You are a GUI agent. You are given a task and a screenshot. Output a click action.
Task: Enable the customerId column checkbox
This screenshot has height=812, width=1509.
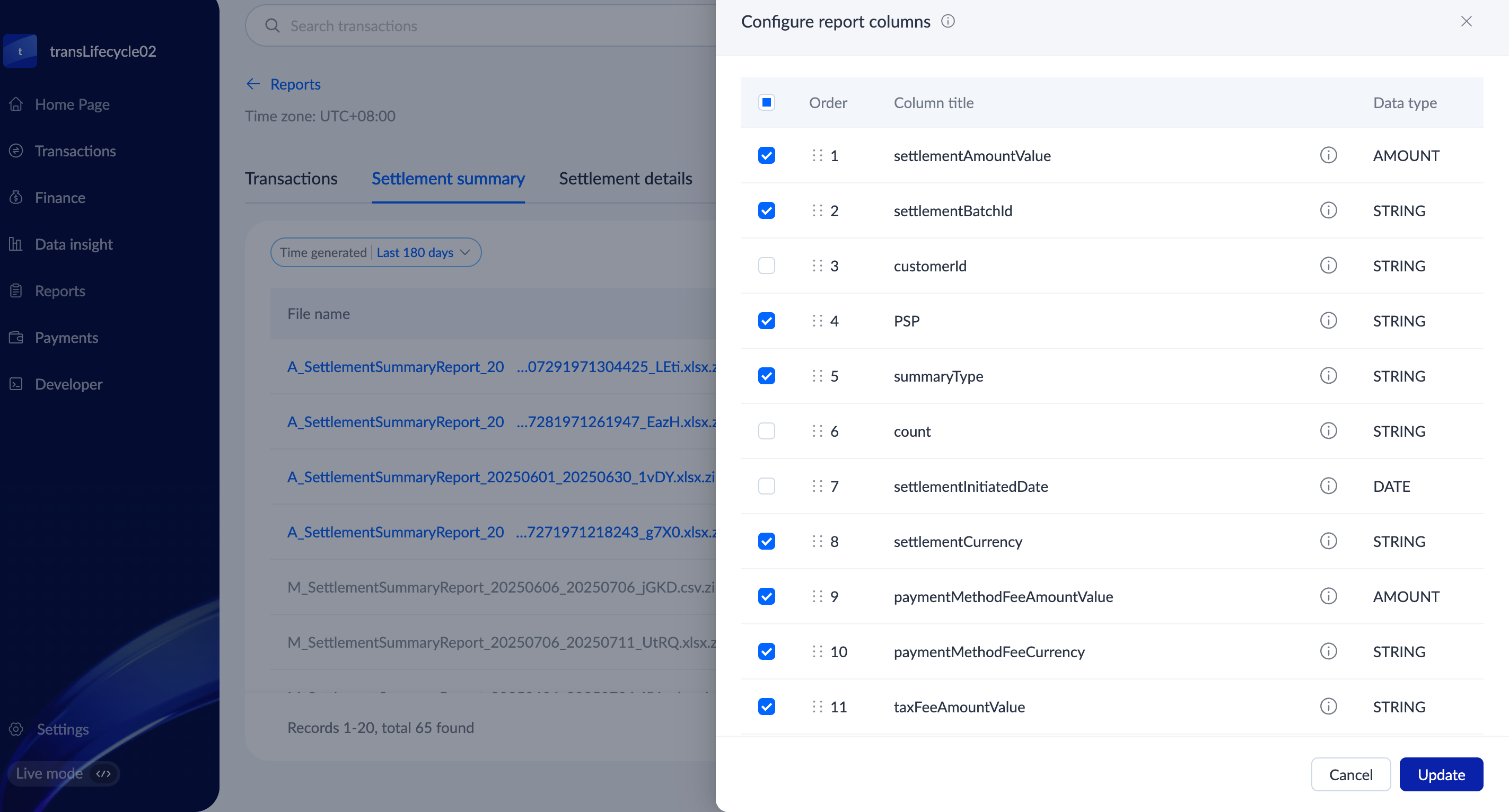click(x=766, y=266)
